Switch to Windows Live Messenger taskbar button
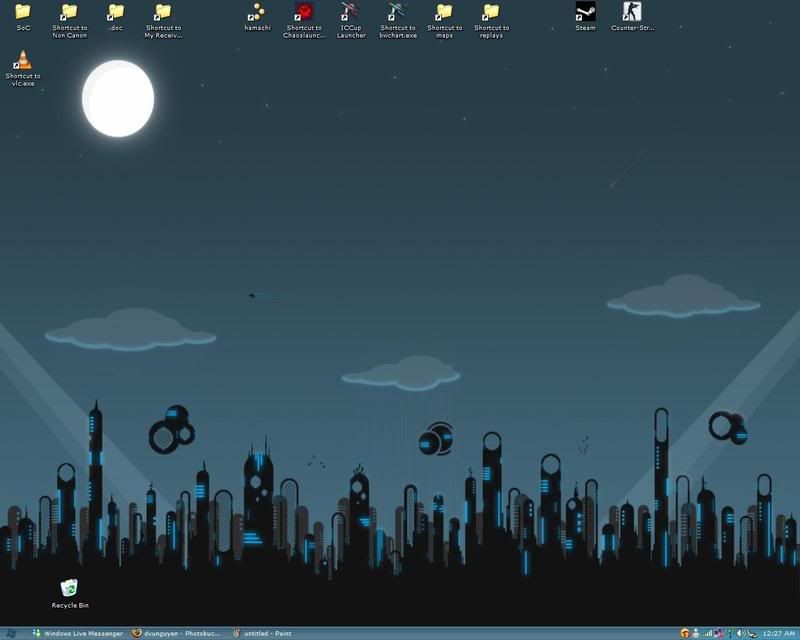 pyautogui.click(x=78, y=633)
